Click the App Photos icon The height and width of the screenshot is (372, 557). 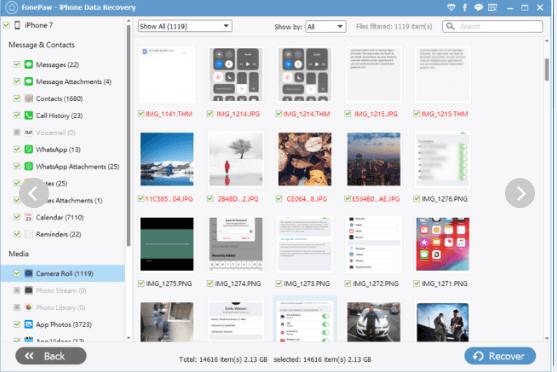pos(29,324)
